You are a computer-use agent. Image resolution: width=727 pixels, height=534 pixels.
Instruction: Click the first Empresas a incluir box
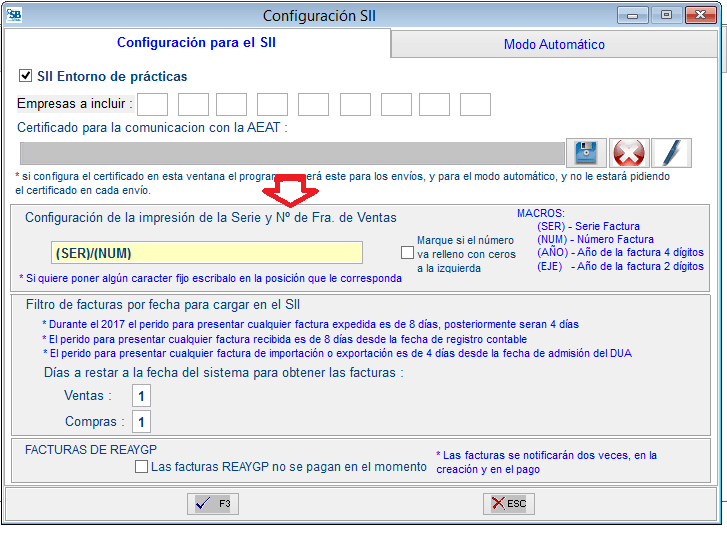153,104
